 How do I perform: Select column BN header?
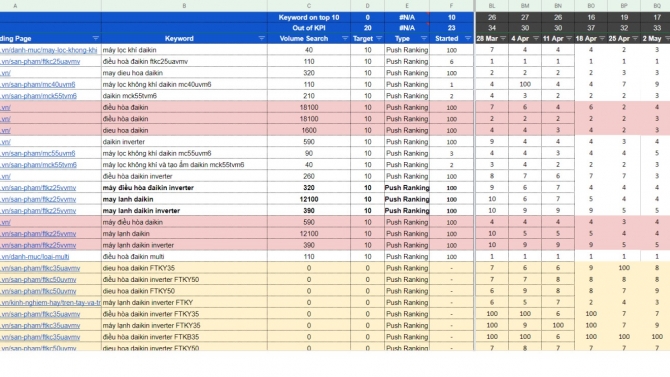[558, 6]
